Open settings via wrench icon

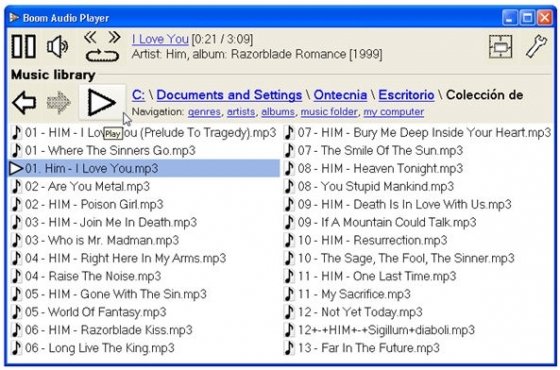(536, 47)
